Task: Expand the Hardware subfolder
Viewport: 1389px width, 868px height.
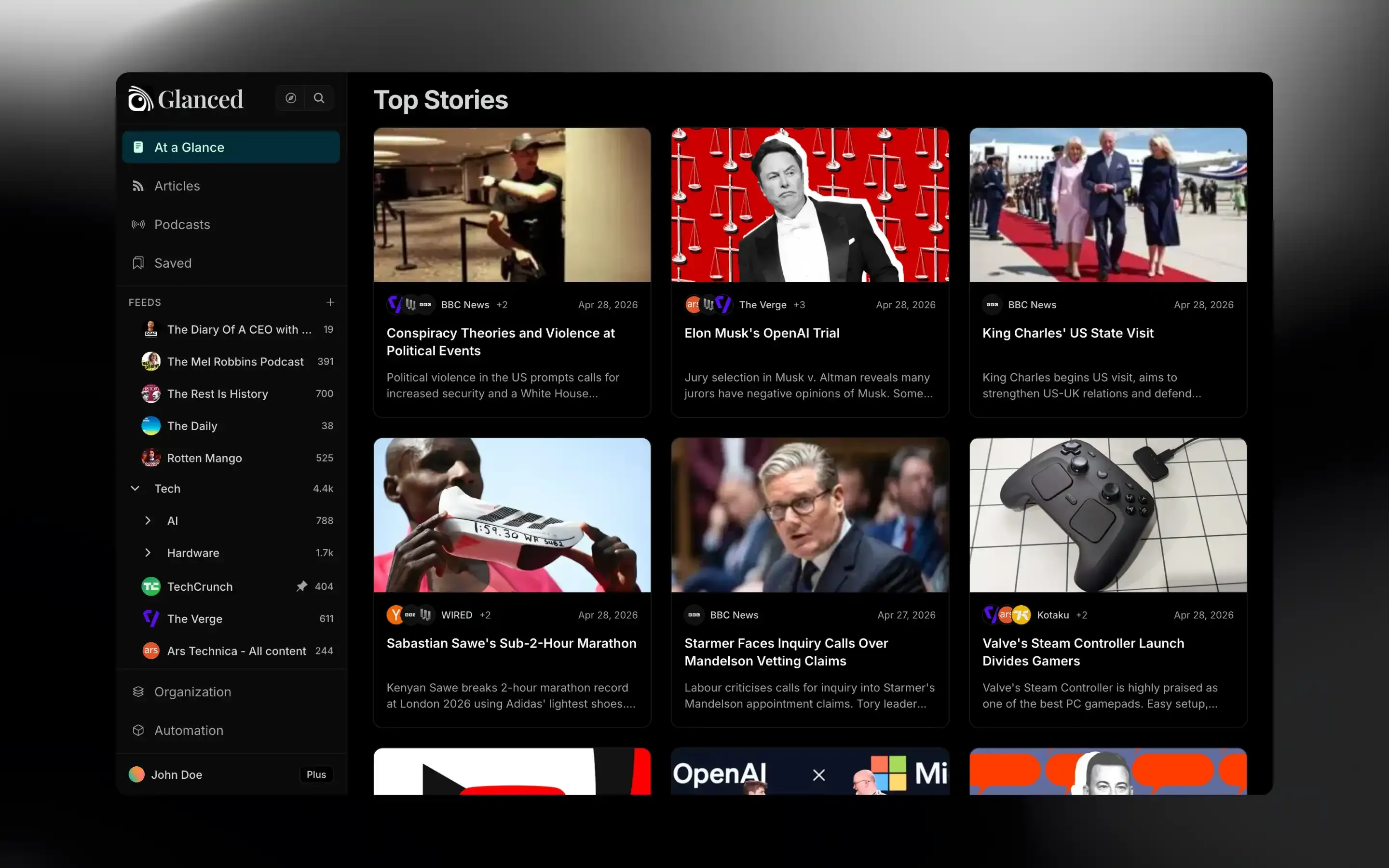Action: pyautogui.click(x=148, y=553)
